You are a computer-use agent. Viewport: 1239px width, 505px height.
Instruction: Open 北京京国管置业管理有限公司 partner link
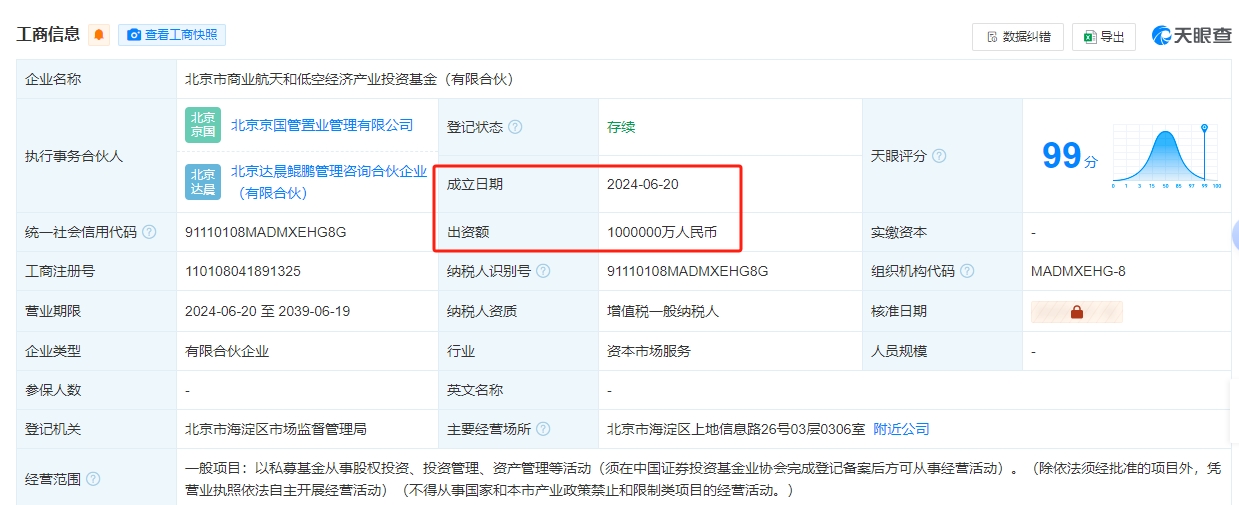click(x=322, y=125)
